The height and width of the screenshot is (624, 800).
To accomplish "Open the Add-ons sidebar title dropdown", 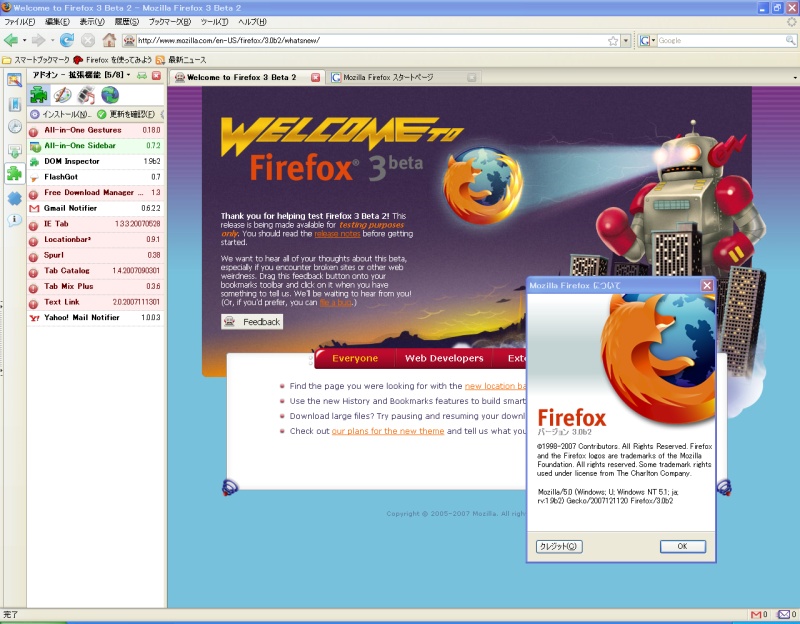I will click(129, 75).
